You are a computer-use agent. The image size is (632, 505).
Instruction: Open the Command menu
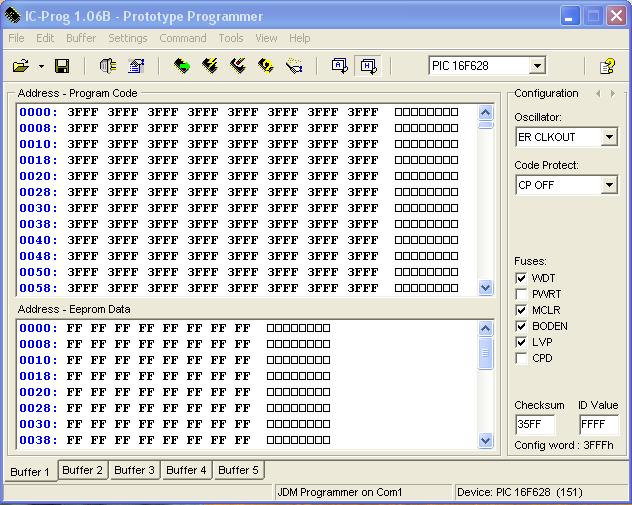pos(182,38)
